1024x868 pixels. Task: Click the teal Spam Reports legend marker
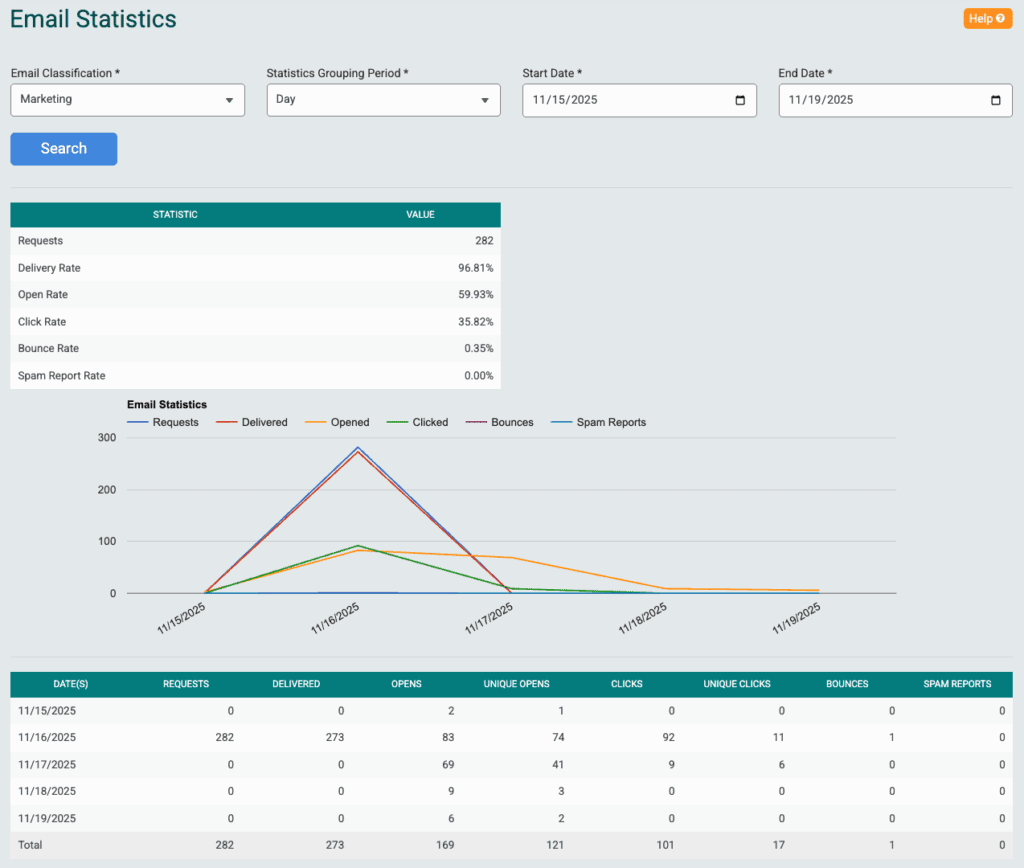point(564,422)
